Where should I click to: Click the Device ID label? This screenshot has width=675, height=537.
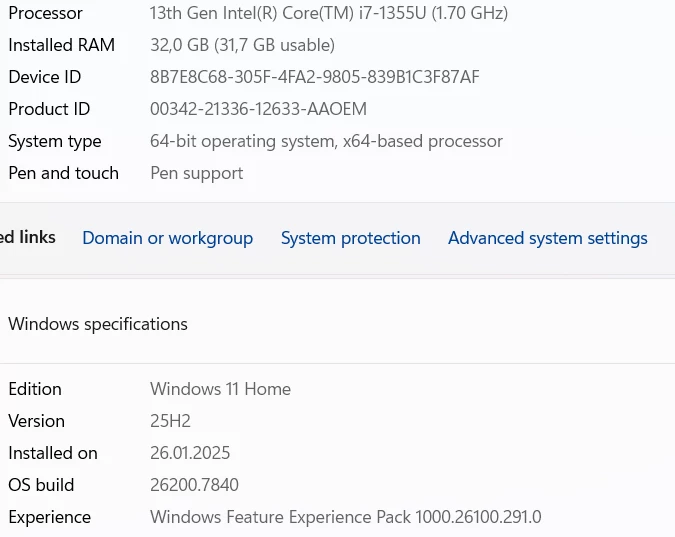[x=45, y=77]
